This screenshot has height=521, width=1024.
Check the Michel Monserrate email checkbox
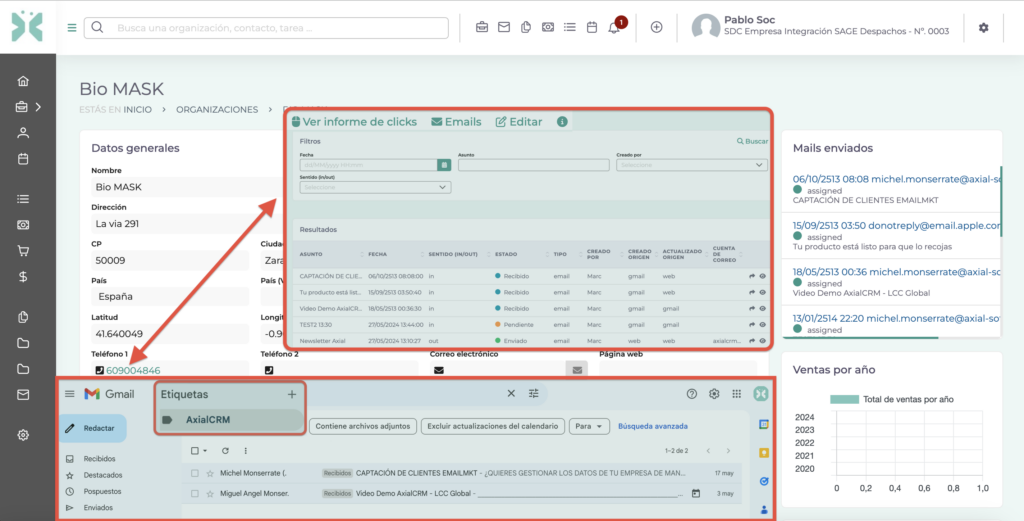[195, 473]
